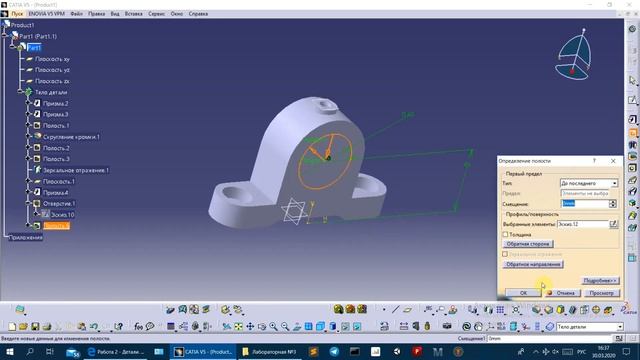The image size is (640, 360).
Task: Click the Выбранные элементы field Эскиз.12
Action: [x=583, y=224]
